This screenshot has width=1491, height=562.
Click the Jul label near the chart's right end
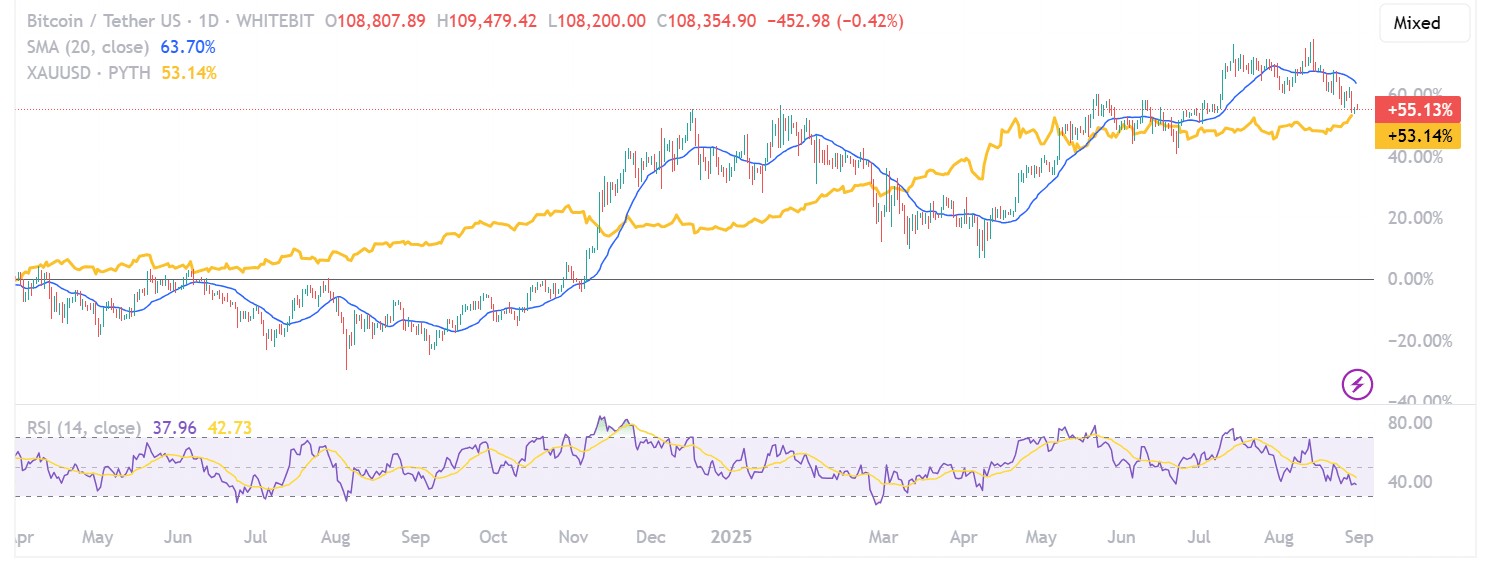(1201, 537)
